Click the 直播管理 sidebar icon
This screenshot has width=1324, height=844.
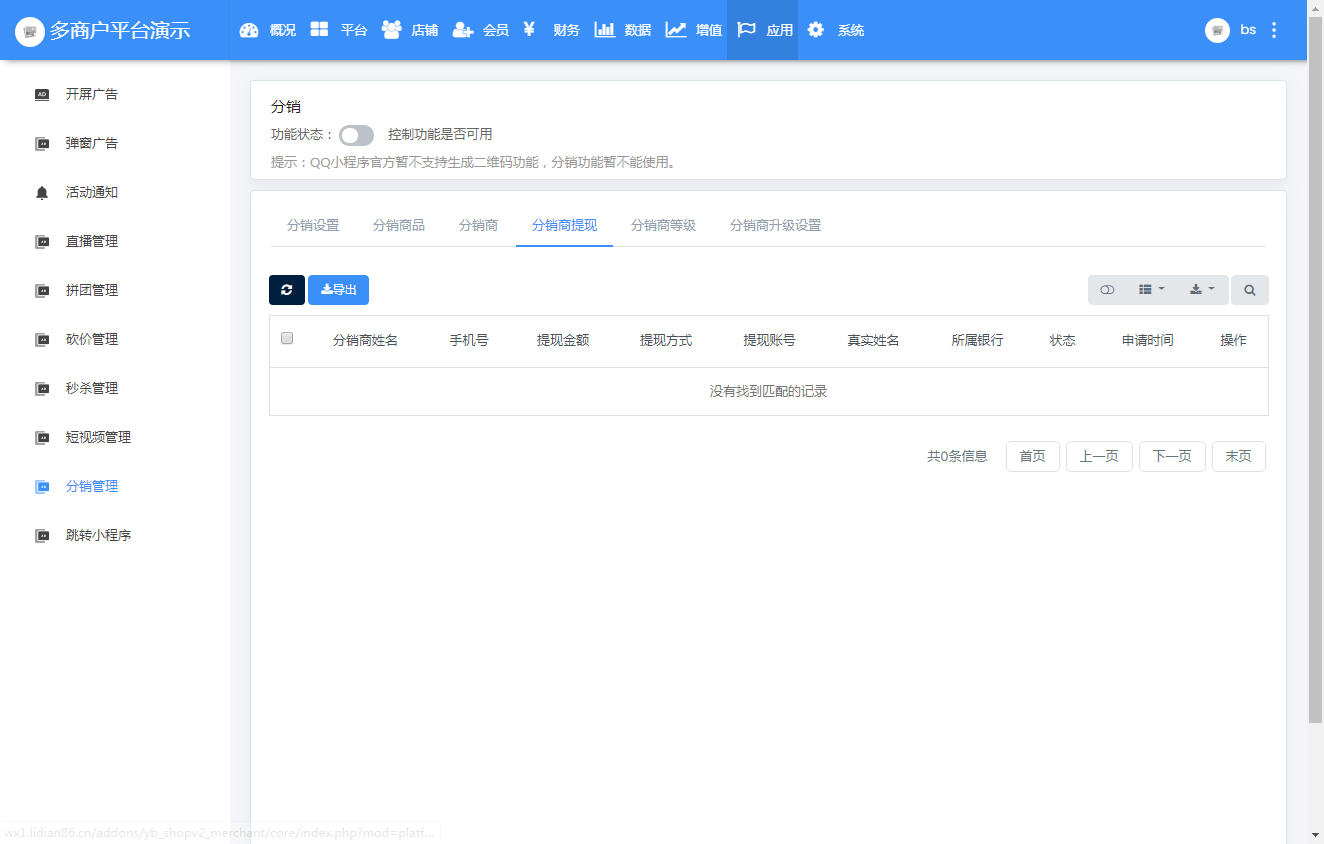[x=42, y=241]
